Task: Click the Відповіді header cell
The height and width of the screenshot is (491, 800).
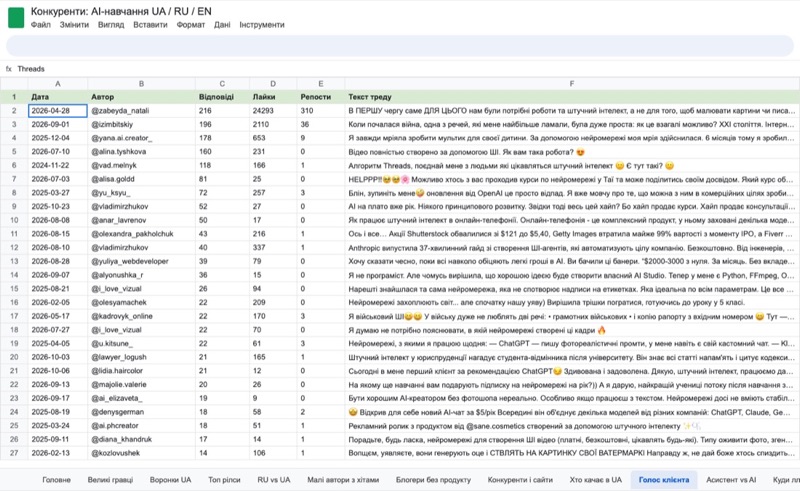Action: [x=222, y=97]
